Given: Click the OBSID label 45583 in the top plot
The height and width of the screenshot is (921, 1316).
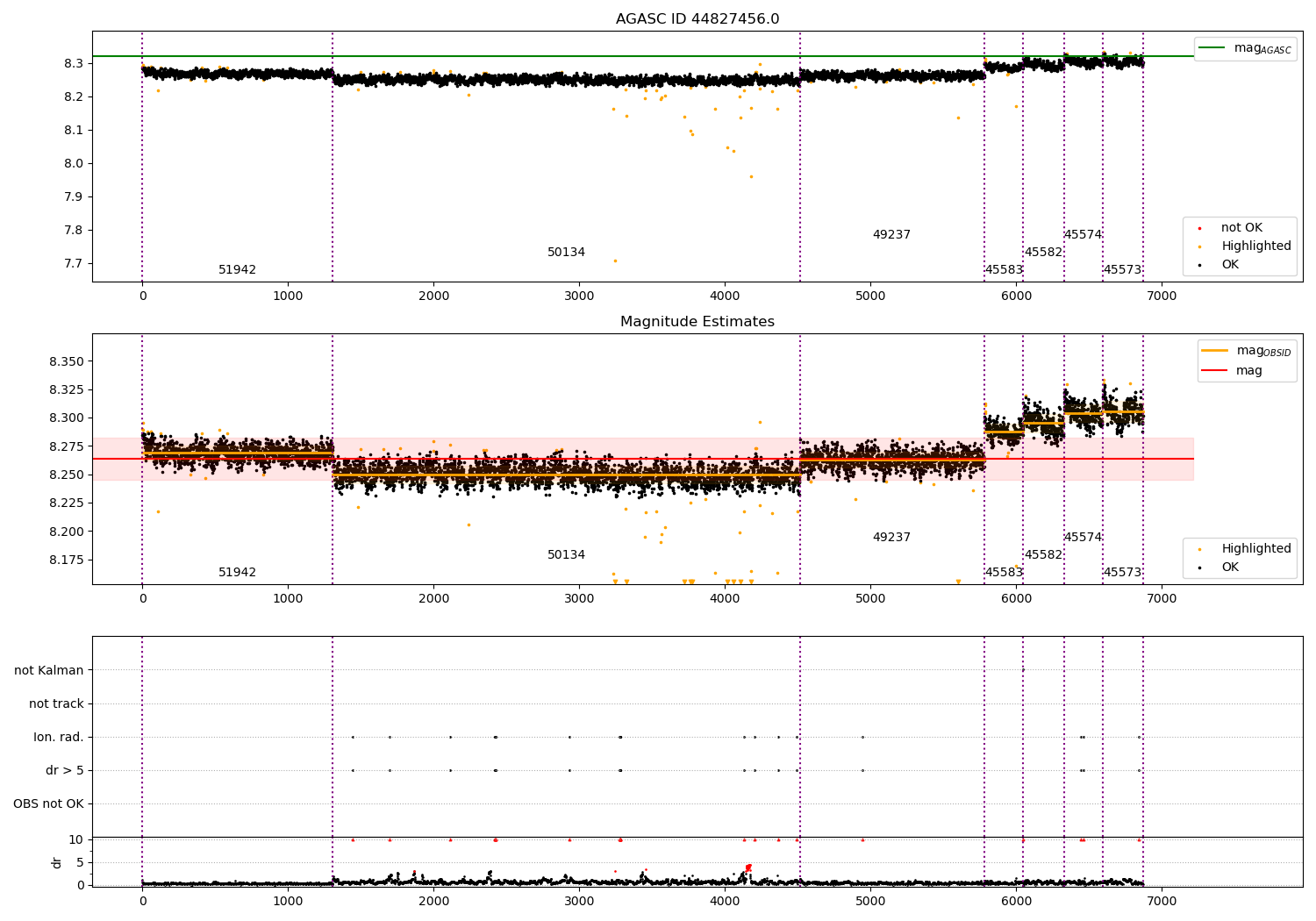Looking at the screenshot, I should coord(1004,270).
